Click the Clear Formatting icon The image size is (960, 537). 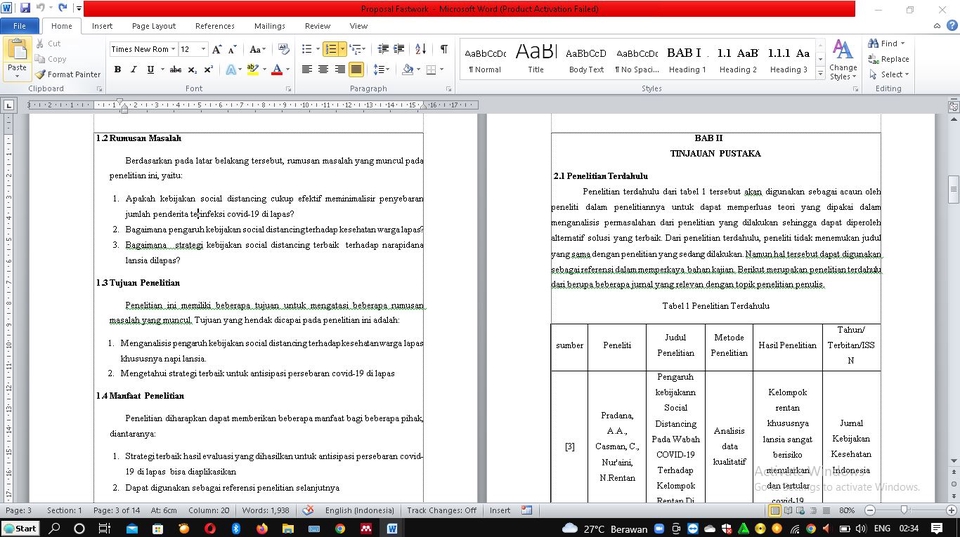pos(283,49)
